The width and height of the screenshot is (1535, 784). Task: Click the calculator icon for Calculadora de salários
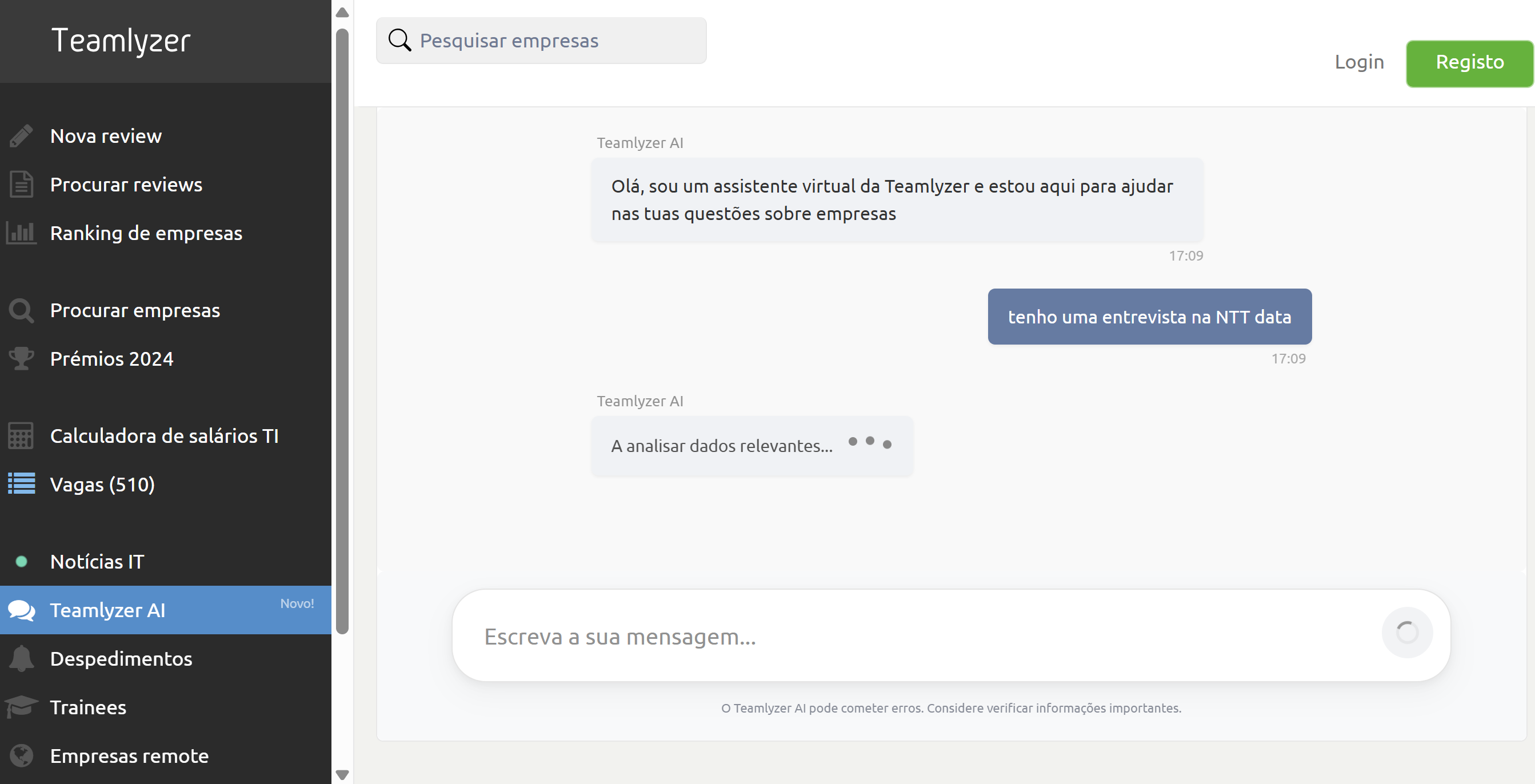22,435
